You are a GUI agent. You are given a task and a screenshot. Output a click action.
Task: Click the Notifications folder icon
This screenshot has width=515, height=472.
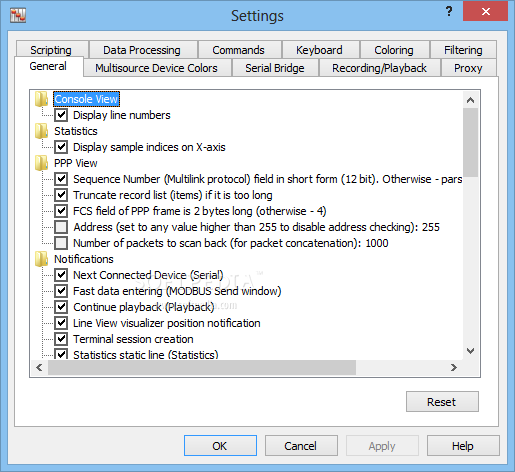click(41, 259)
